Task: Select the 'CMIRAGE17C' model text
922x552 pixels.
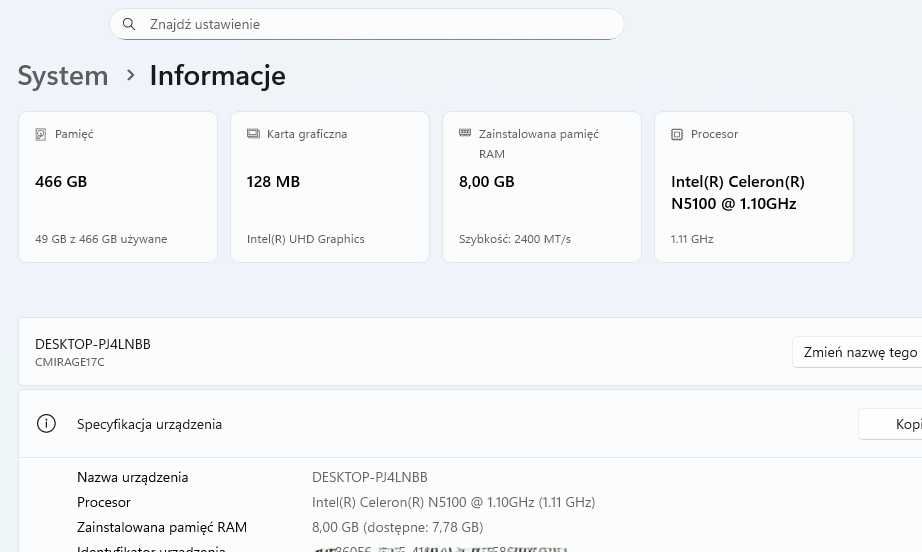Action: (x=70, y=362)
